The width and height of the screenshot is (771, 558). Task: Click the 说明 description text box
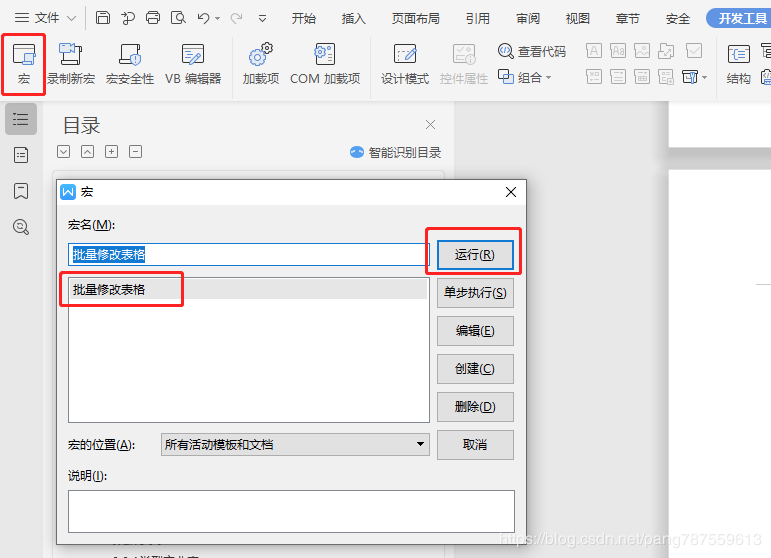coord(291,511)
